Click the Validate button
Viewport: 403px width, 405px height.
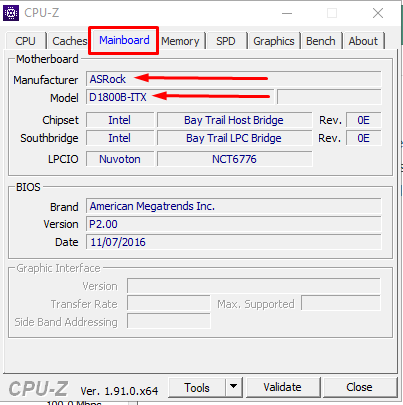pyautogui.click(x=282, y=387)
